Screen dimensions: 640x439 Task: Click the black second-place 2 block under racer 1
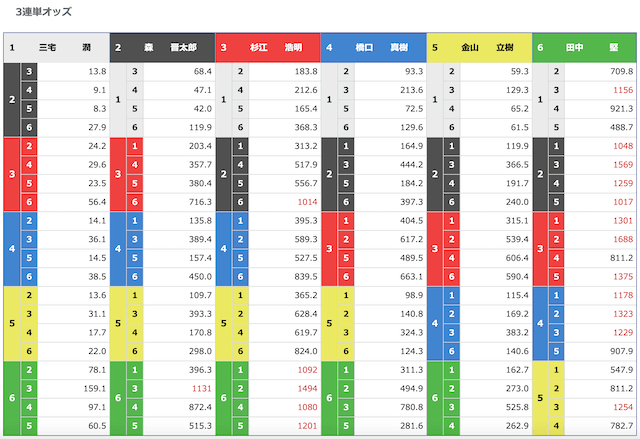pos(12,100)
